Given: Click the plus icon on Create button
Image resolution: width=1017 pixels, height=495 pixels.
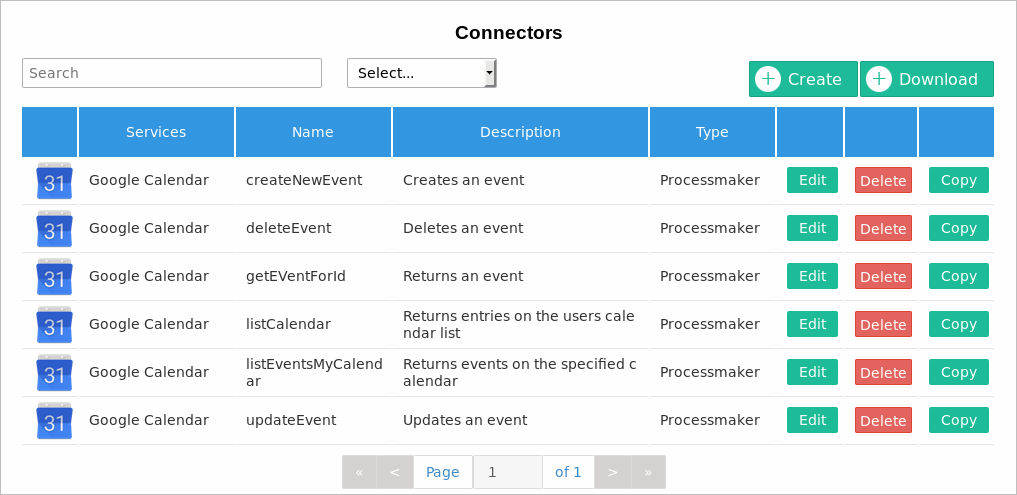Looking at the screenshot, I should pyautogui.click(x=768, y=80).
